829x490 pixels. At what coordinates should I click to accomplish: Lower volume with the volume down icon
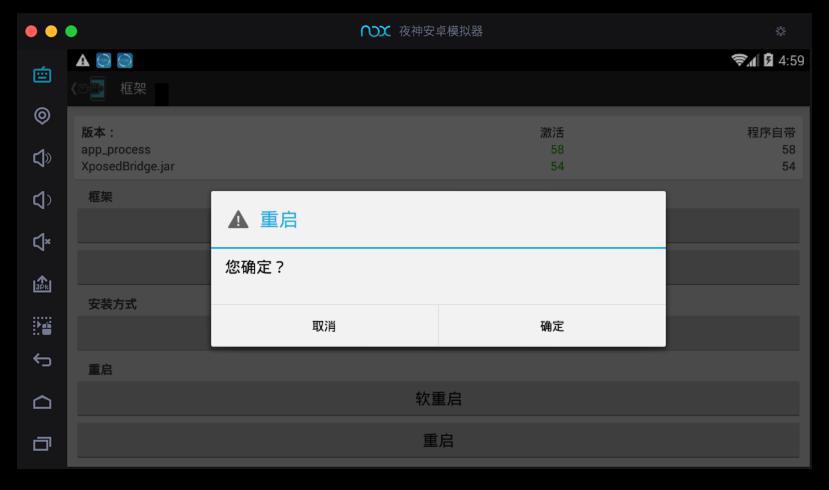[x=42, y=200]
